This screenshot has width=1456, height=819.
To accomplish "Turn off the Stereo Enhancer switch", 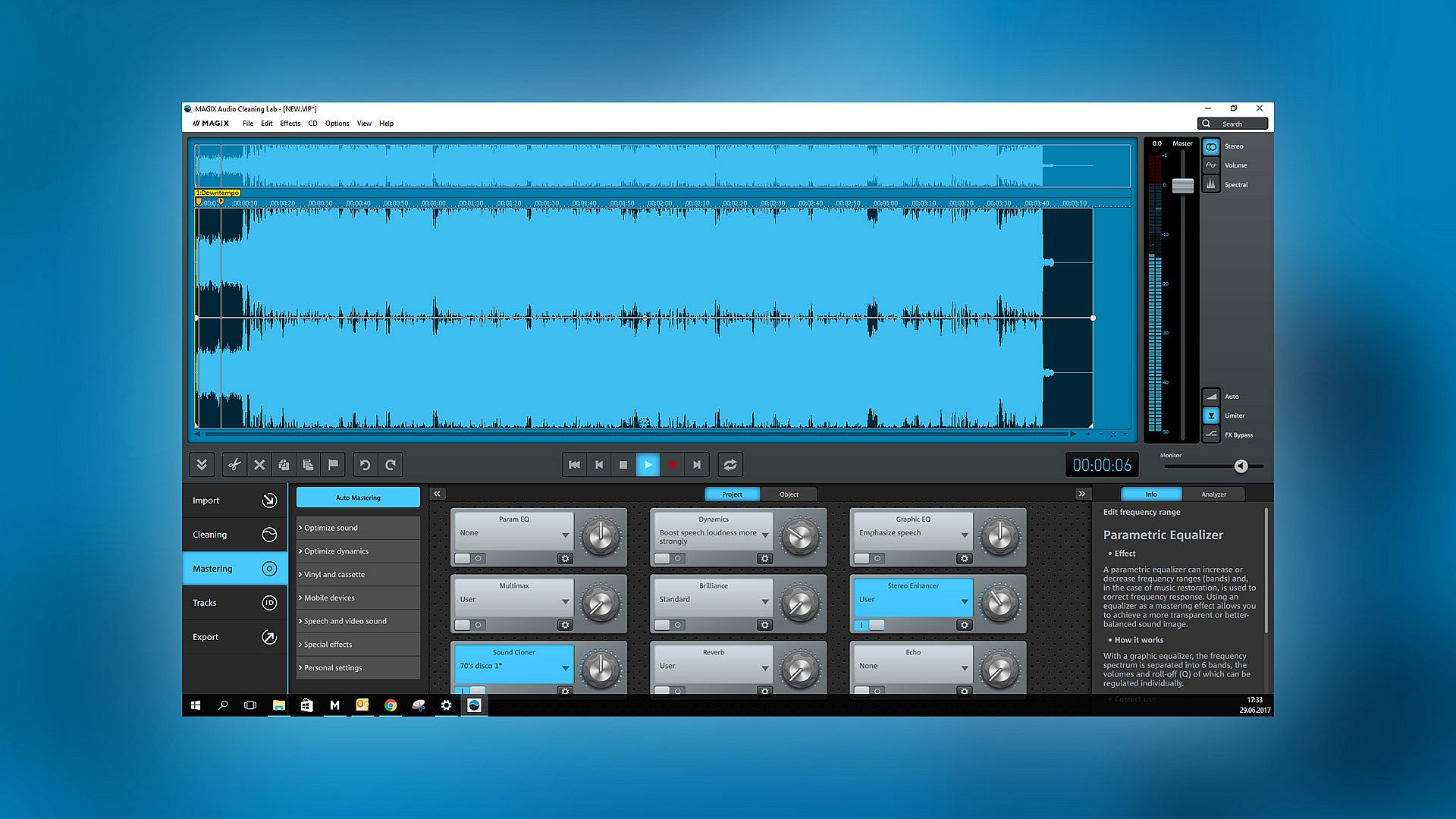I will point(870,625).
